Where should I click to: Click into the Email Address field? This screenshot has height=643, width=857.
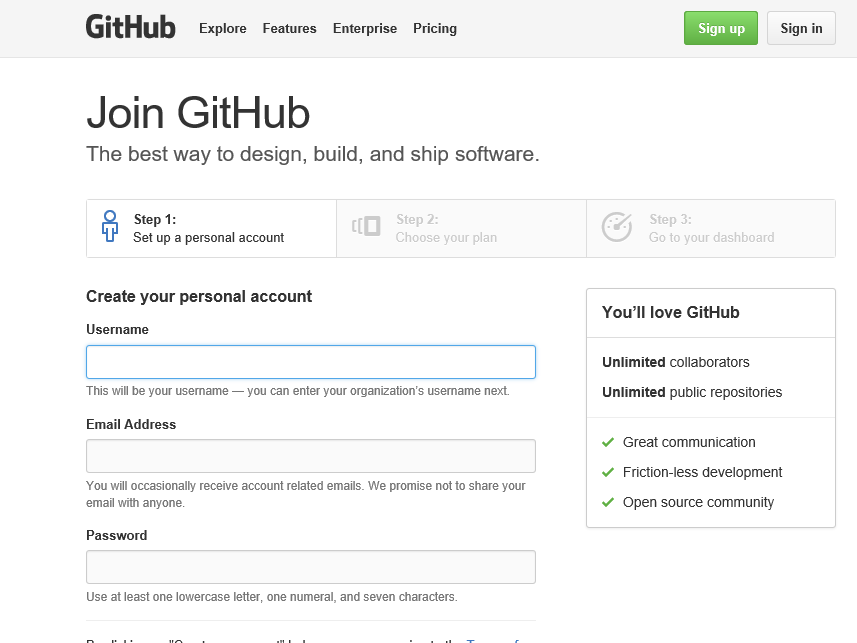coord(310,456)
